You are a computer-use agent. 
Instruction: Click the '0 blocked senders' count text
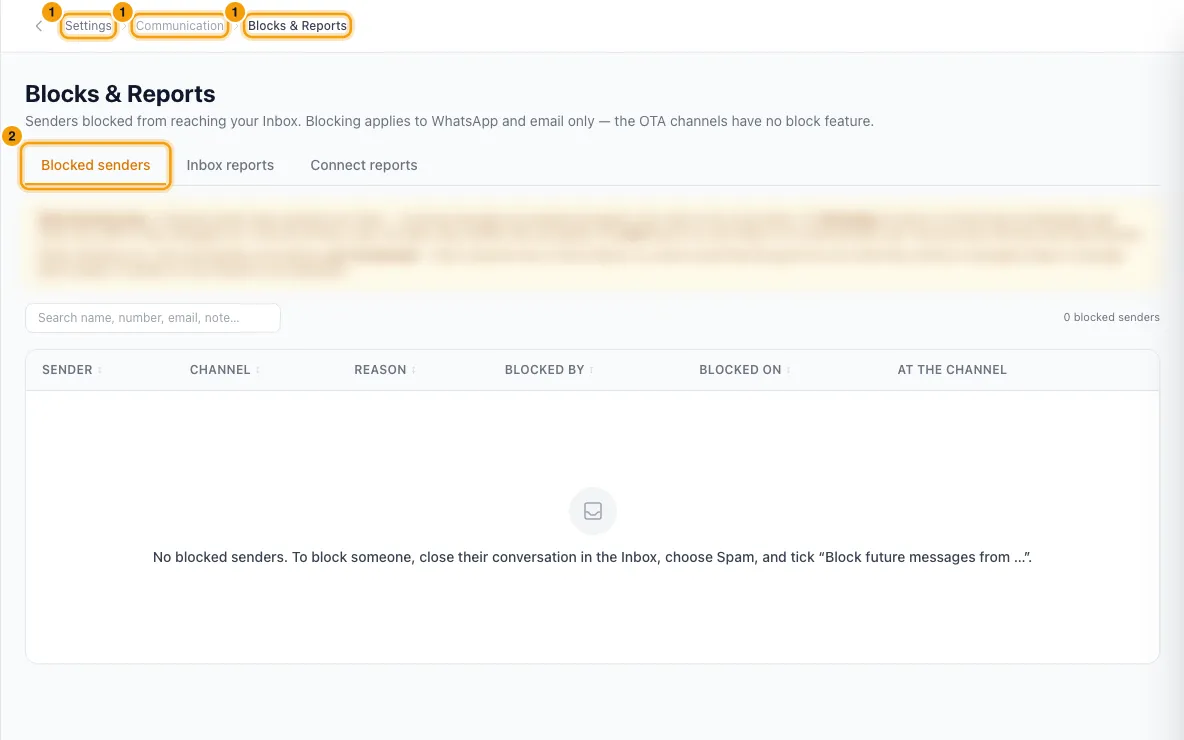[1111, 317]
